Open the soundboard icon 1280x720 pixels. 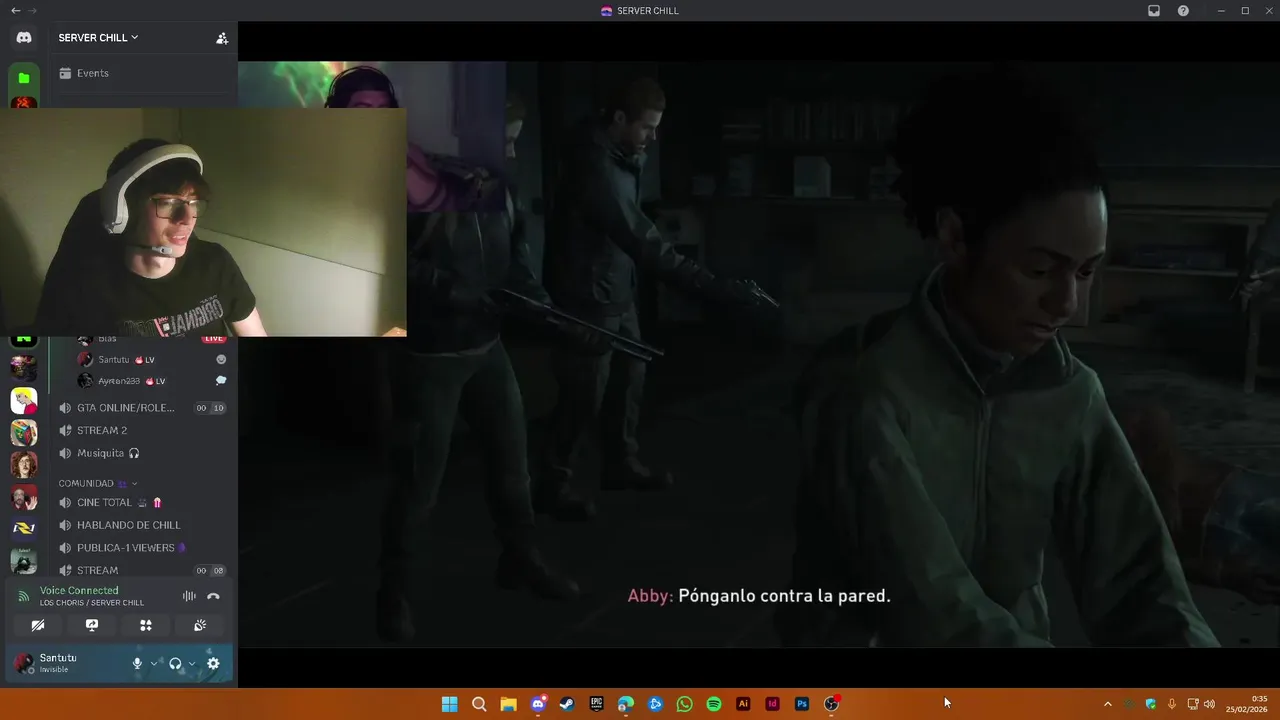(200, 625)
